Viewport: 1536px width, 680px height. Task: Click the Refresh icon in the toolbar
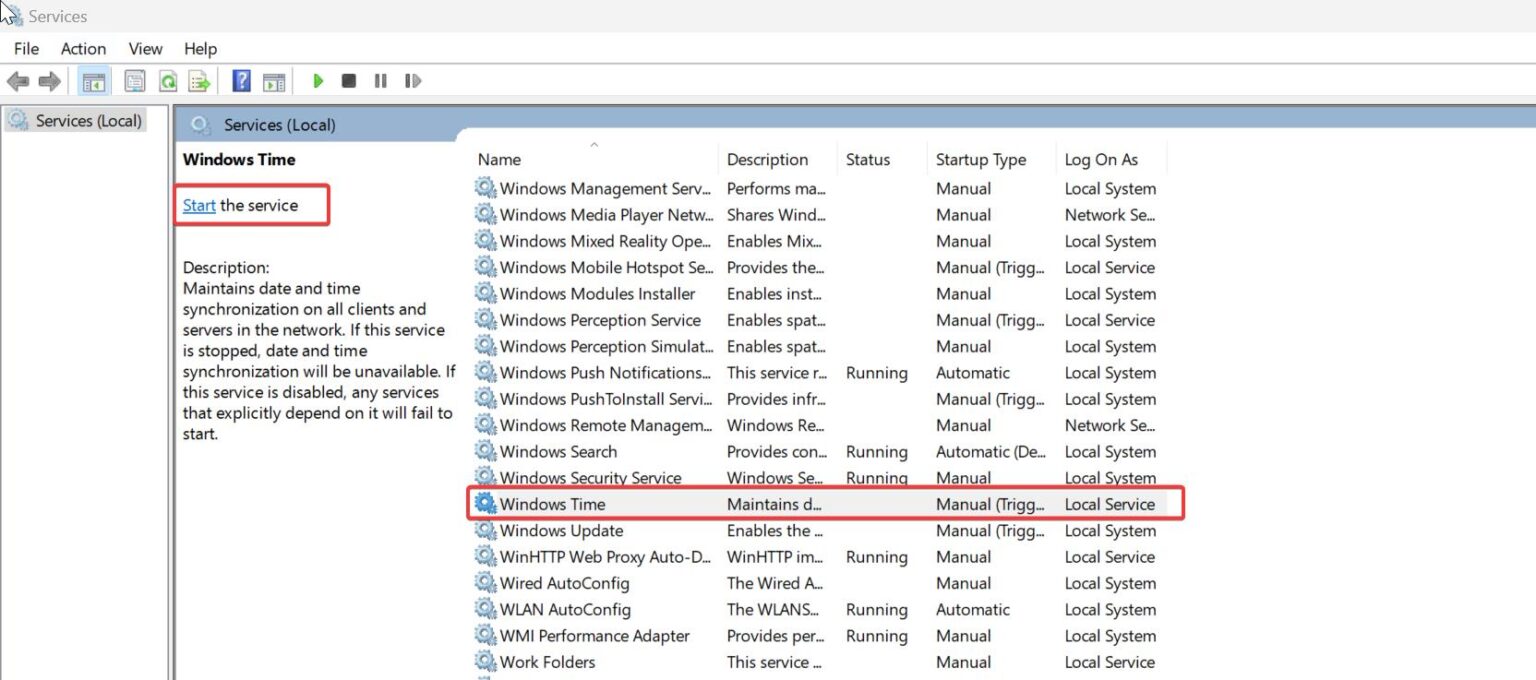pyautogui.click(x=168, y=81)
